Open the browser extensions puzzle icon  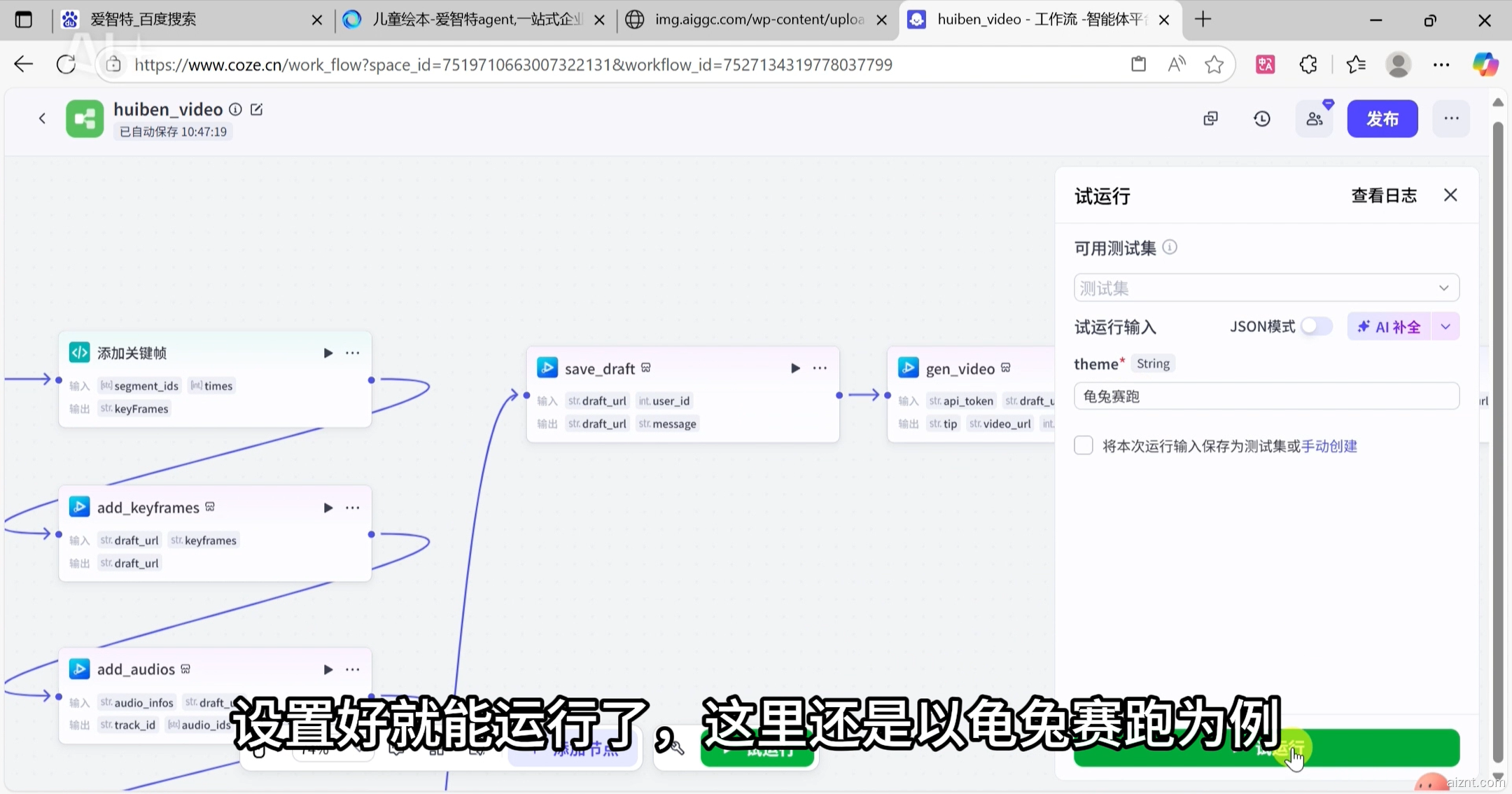1308,64
